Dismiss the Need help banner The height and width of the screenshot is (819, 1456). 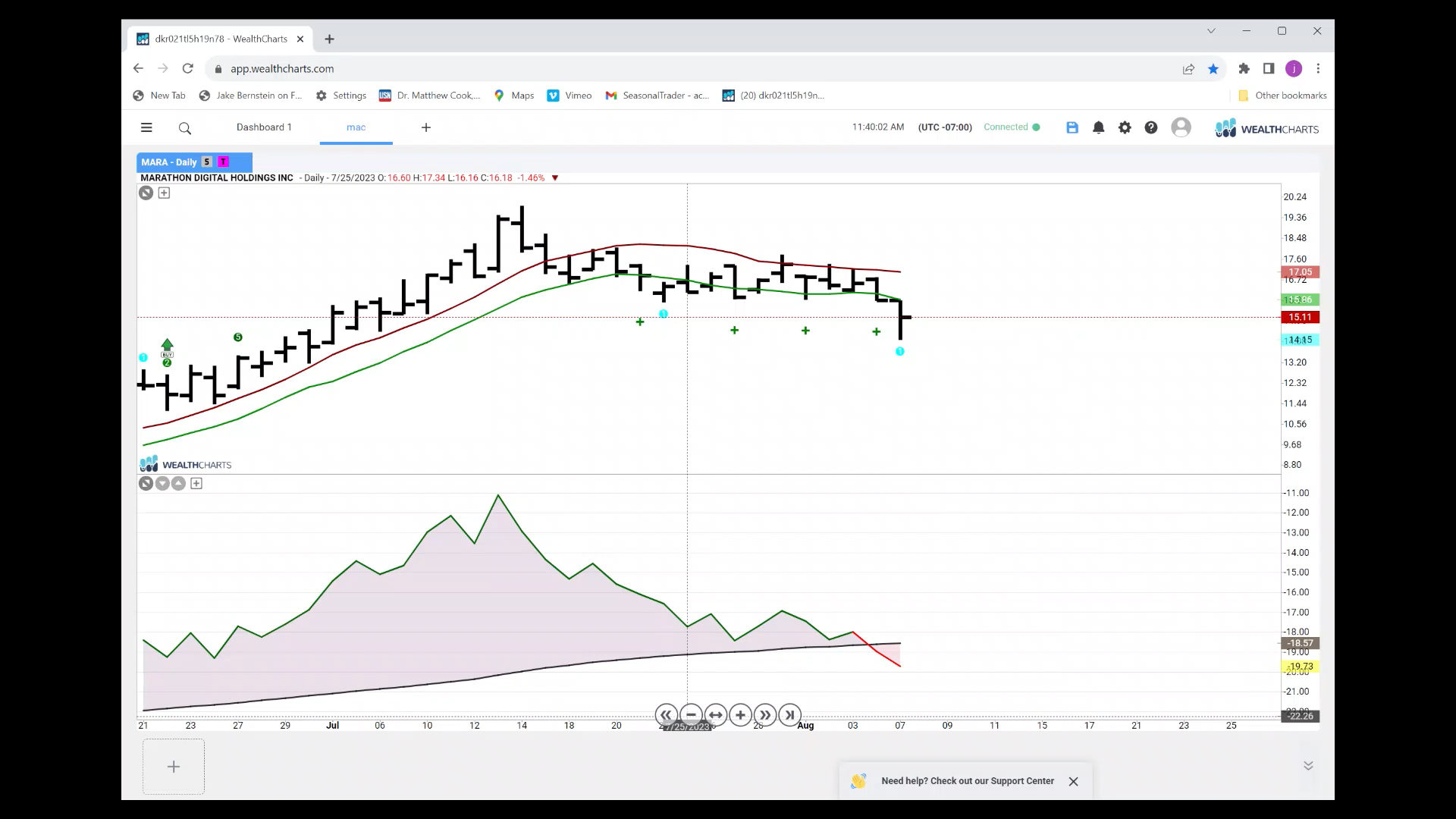(x=1073, y=781)
